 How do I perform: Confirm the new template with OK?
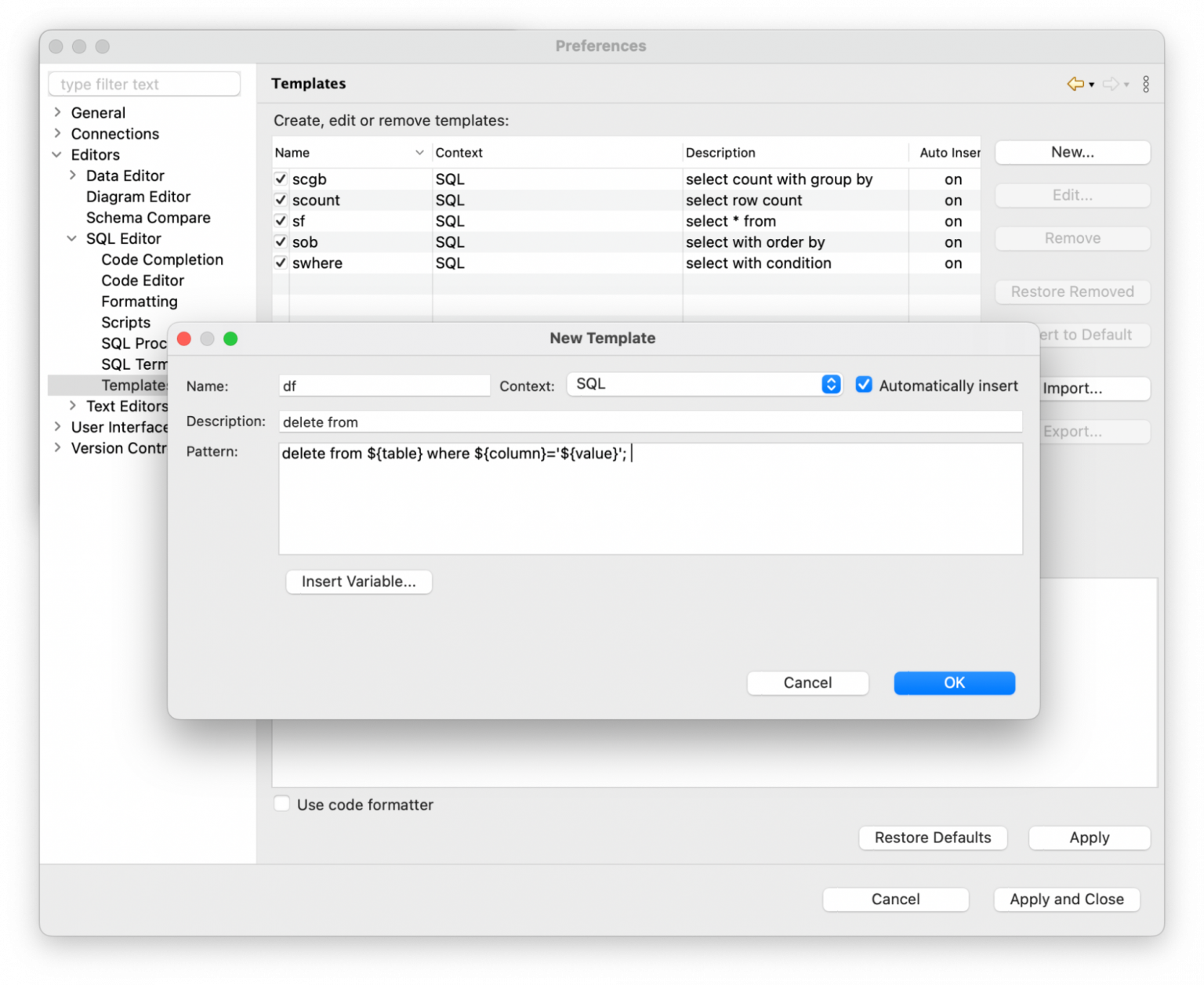click(x=954, y=683)
